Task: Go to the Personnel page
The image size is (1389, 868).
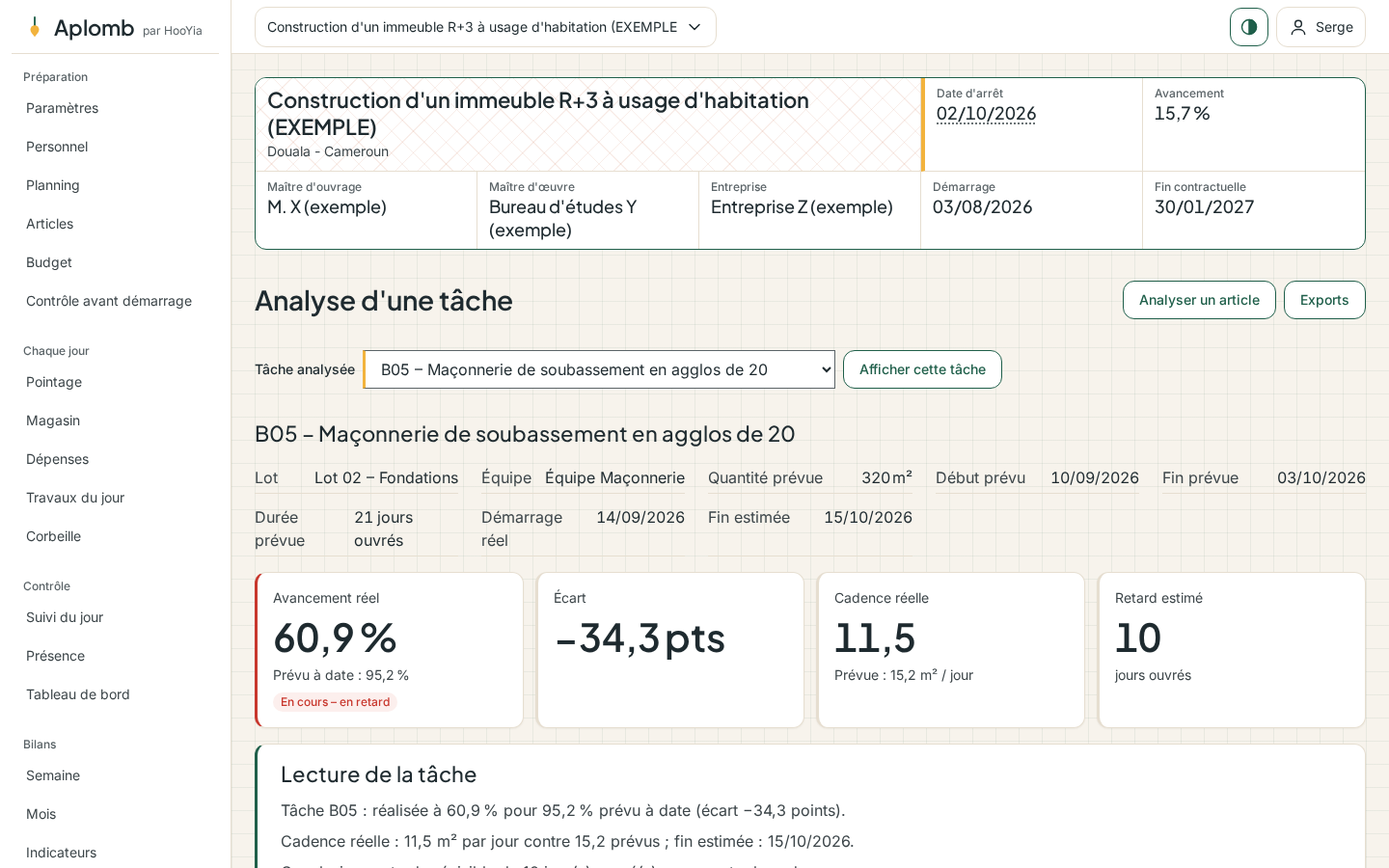Action: (x=116, y=147)
